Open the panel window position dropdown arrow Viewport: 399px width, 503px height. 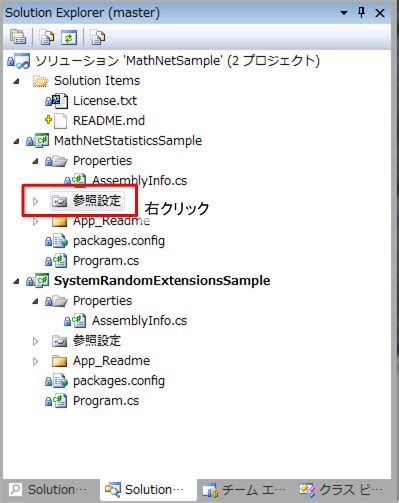click(x=344, y=13)
